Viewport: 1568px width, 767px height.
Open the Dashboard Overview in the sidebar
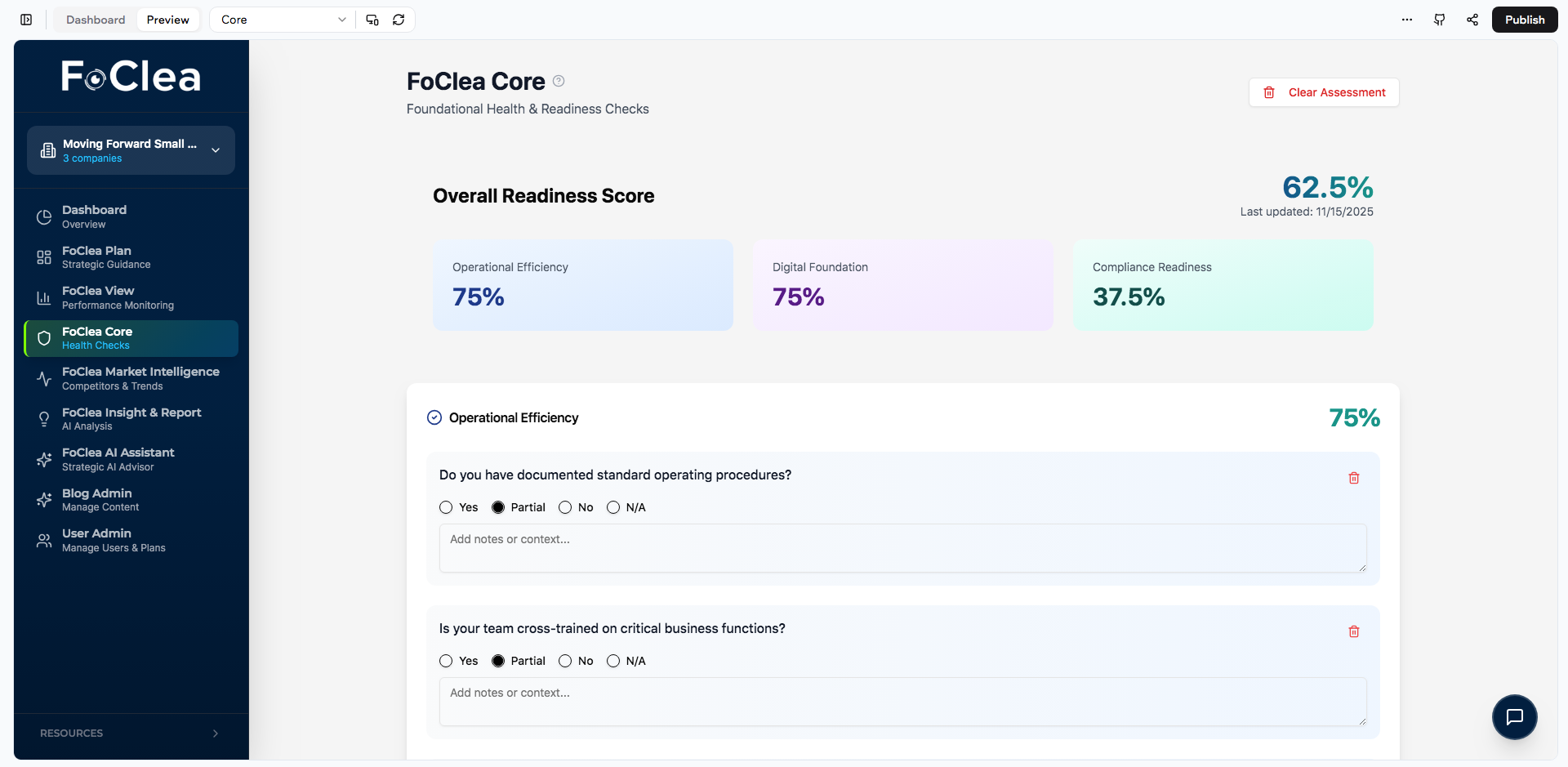(x=94, y=216)
